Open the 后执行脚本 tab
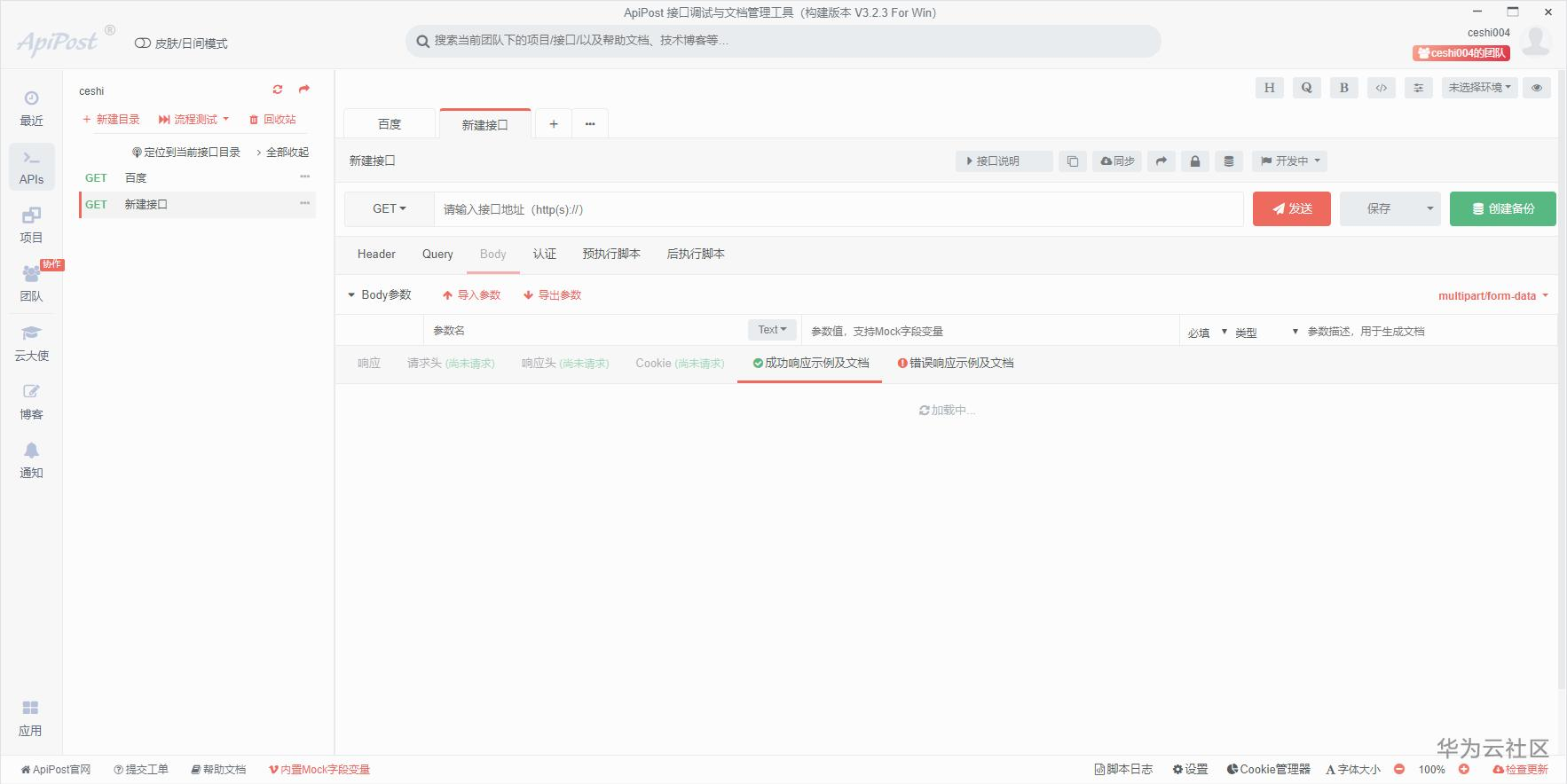 696,254
